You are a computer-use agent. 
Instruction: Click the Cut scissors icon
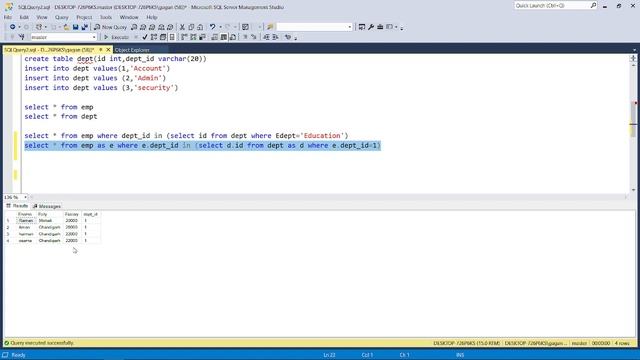click(182, 27)
